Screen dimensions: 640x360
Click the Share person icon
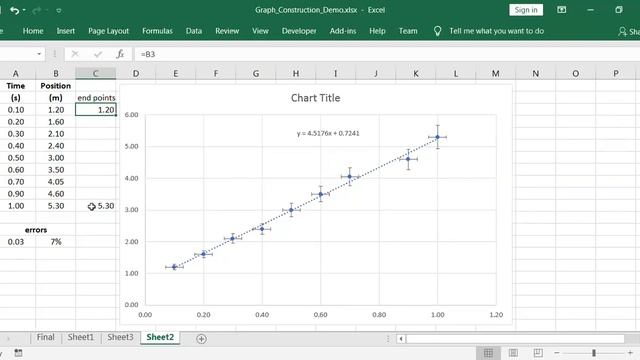622,31
